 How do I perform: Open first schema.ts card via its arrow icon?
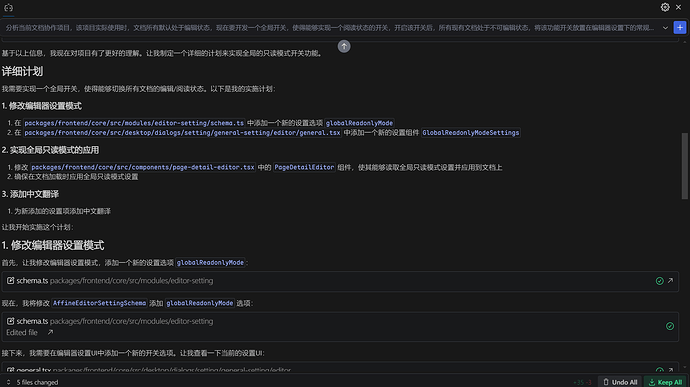pyautogui.click(x=670, y=280)
